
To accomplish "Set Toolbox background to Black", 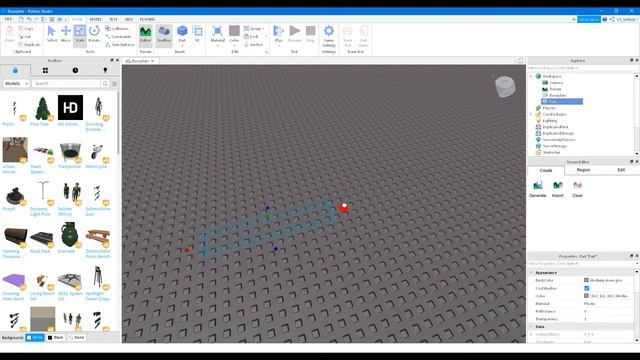I will [x=56, y=338].
